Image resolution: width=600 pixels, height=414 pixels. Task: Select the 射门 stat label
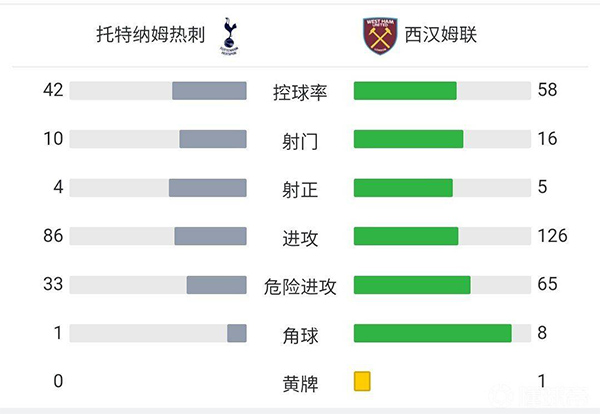coord(300,139)
